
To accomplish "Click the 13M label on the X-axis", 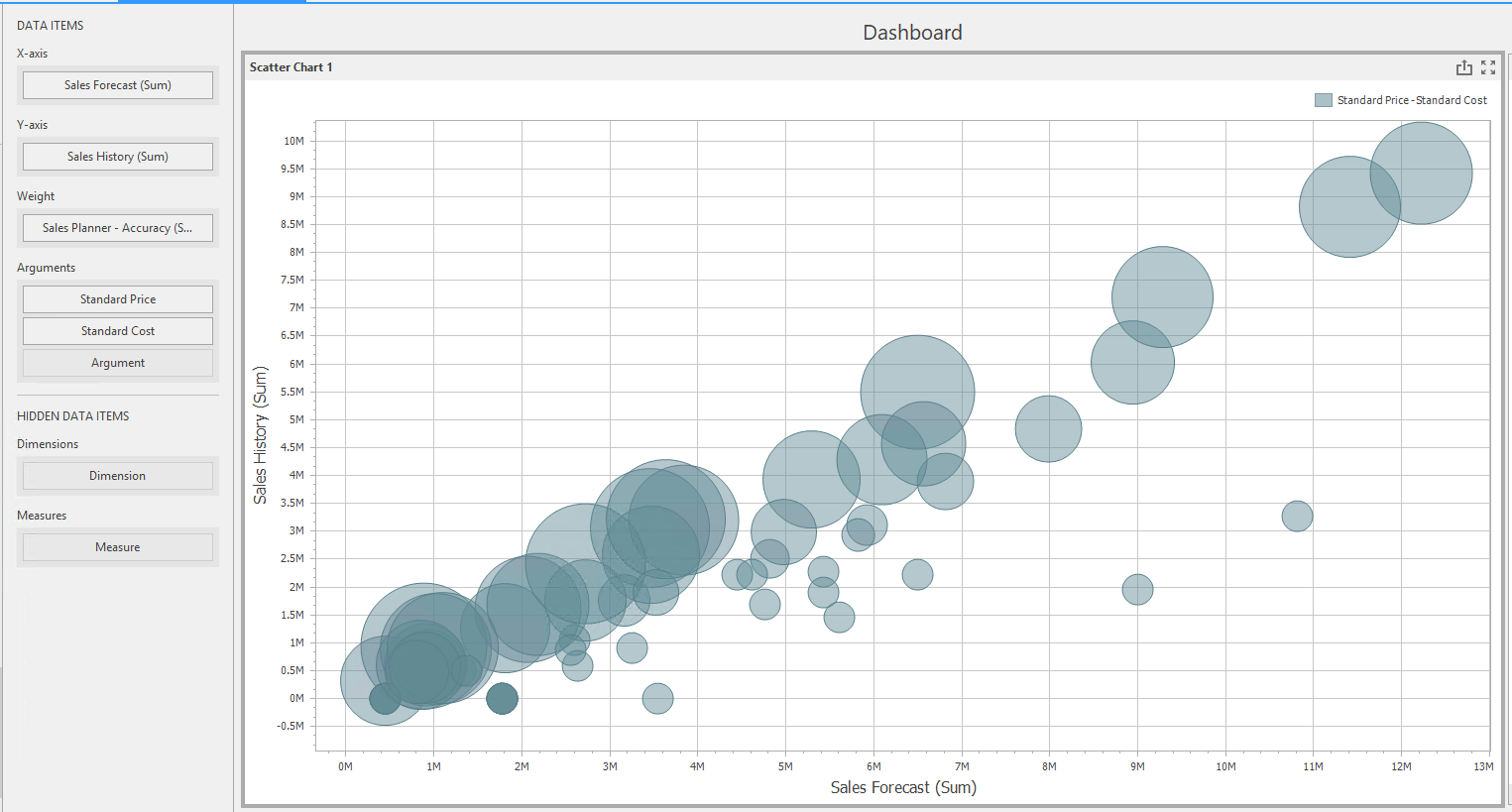I will (x=1483, y=766).
